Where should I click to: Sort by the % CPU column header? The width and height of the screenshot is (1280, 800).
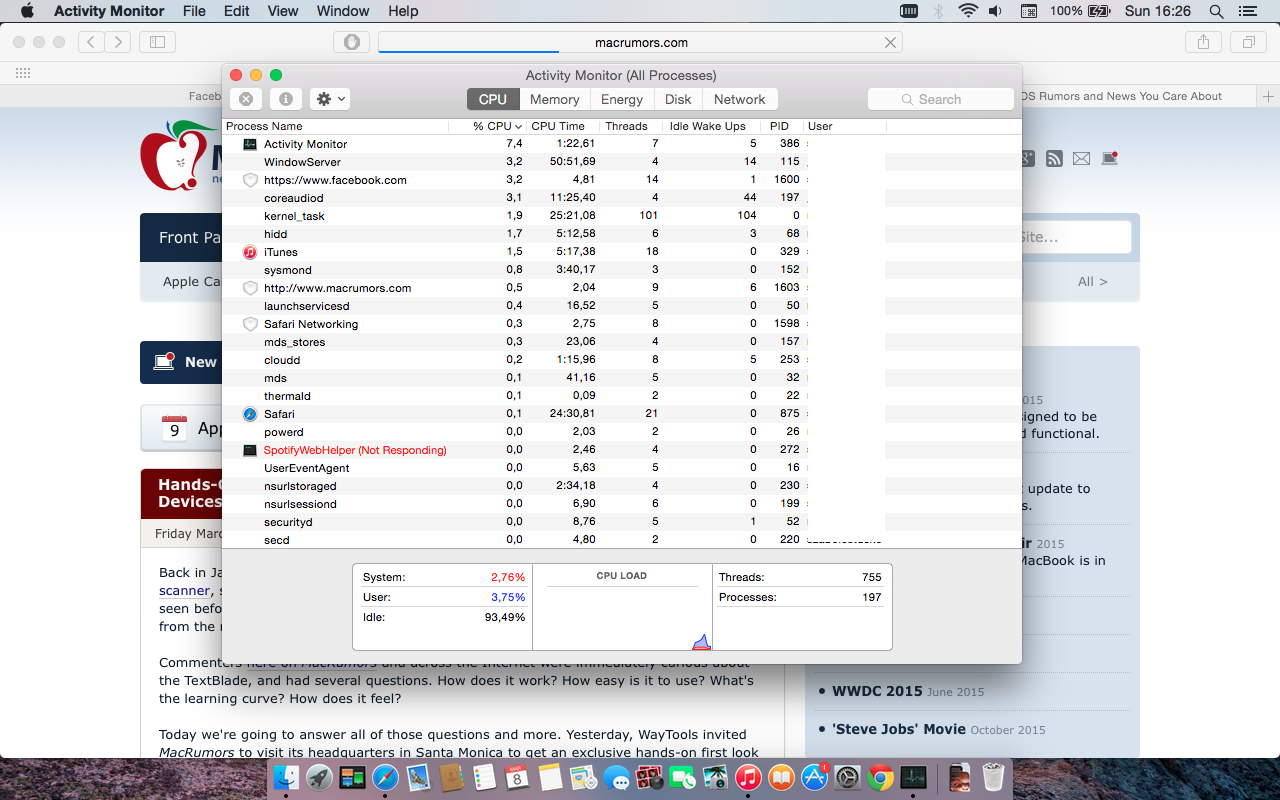[498, 126]
